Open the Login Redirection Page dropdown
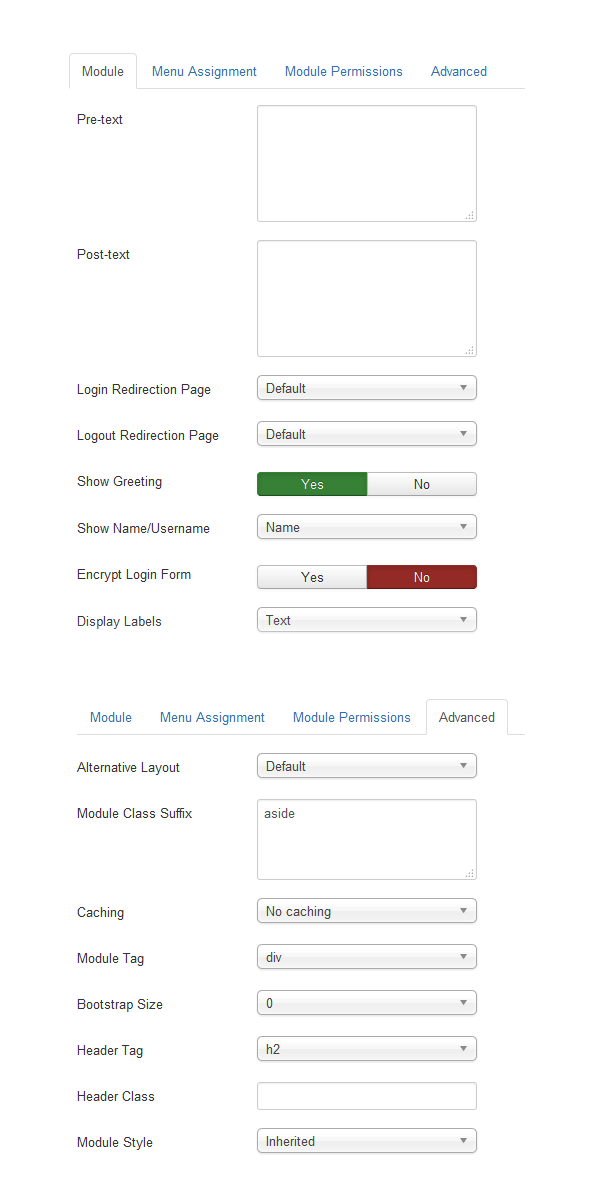The image size is (590, 1200). (x=367, y=388)
